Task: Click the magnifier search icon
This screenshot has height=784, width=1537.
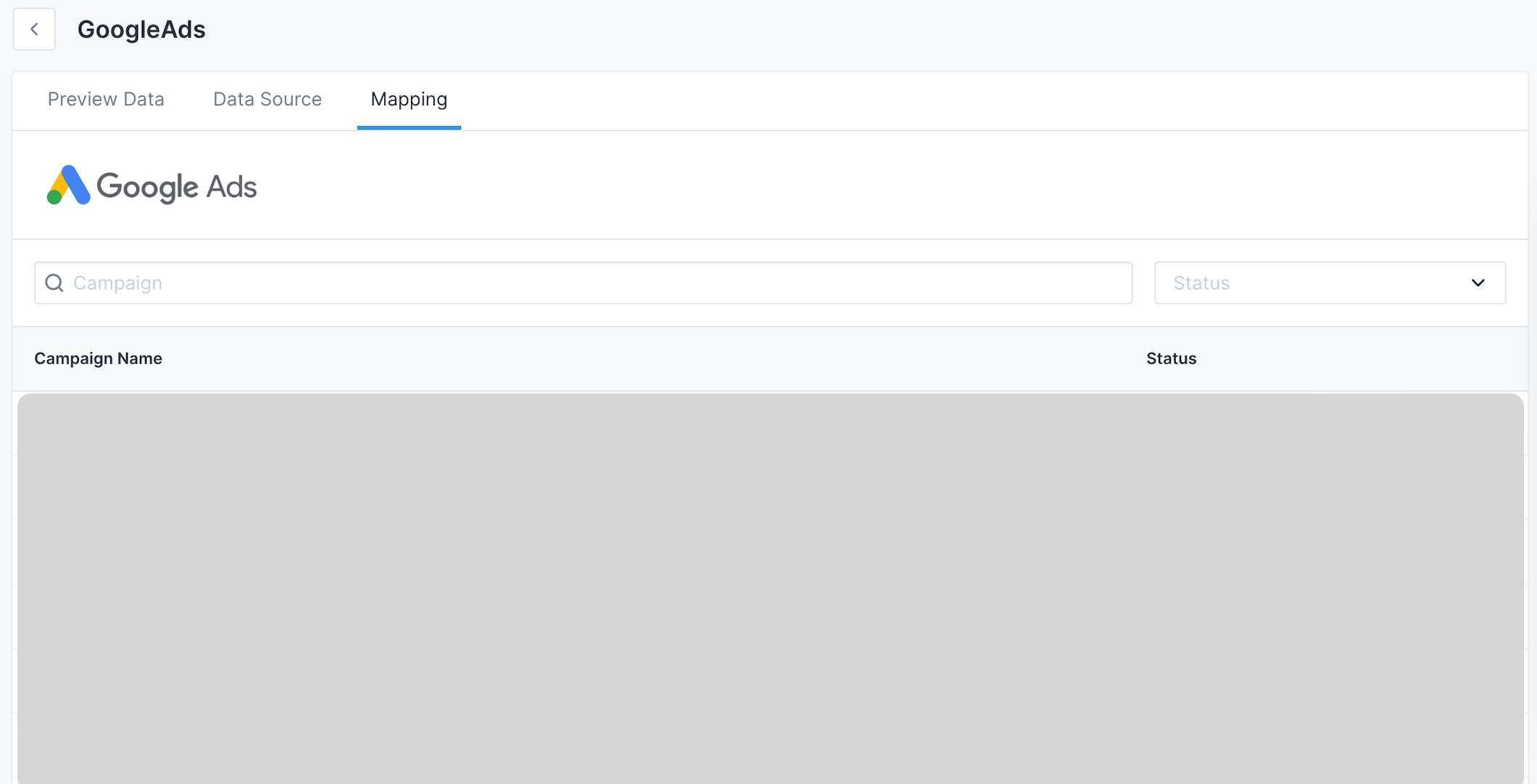Action: 54,283
